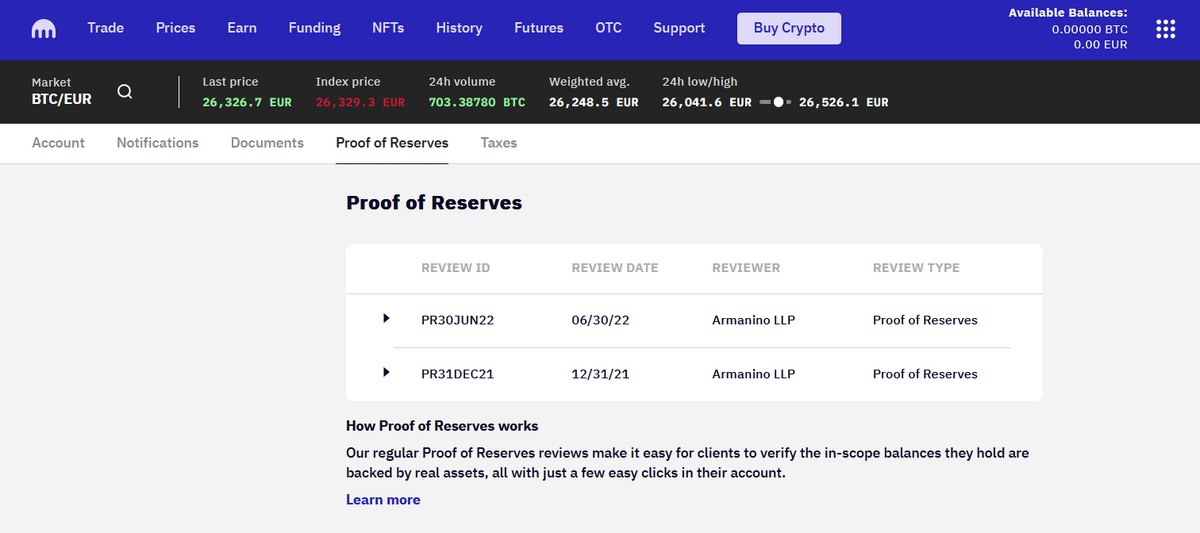The width and height of the screenshot is (1200, 533).
Task: Follow the Learn more link
Action: (383, 500)
